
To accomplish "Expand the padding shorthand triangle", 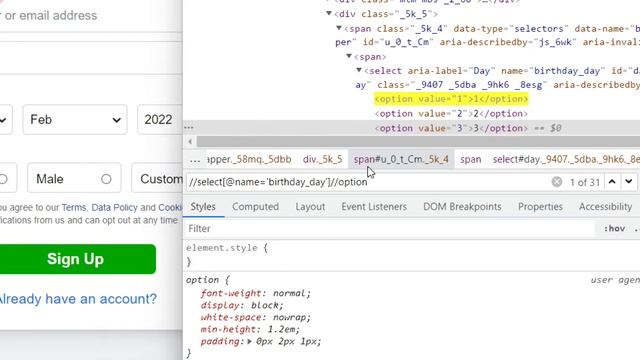I will coord(249,341).
